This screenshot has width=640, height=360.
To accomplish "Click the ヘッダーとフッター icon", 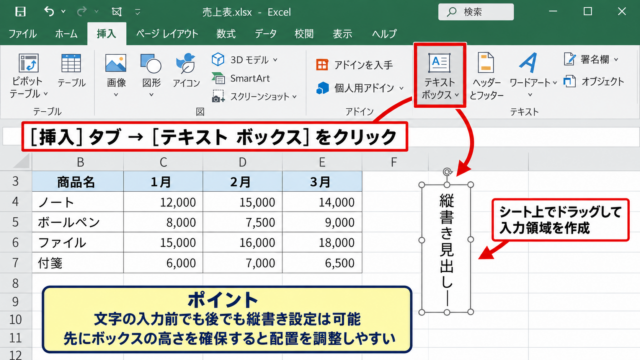I will [486, 63].
